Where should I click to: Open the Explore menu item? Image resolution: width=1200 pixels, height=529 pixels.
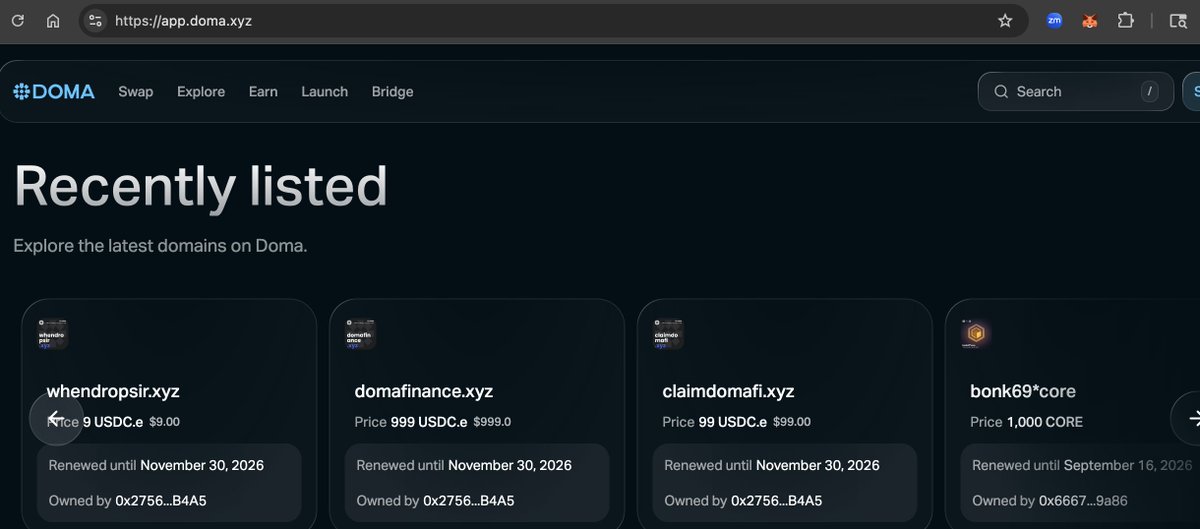coord(201,91)
